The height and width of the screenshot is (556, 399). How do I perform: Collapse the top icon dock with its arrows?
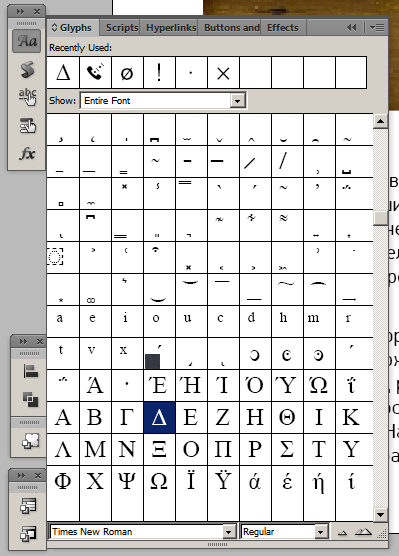tap(20, 11)
